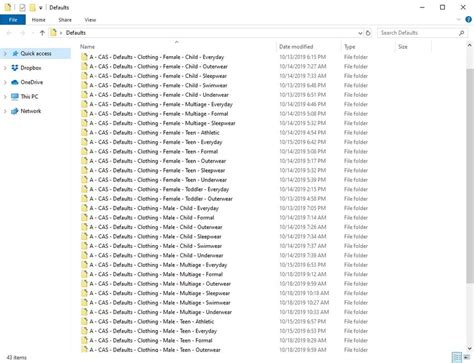Screen dimensions: 474x363
Task: Click the New folder quick access icon
Action: coord(32,7)
